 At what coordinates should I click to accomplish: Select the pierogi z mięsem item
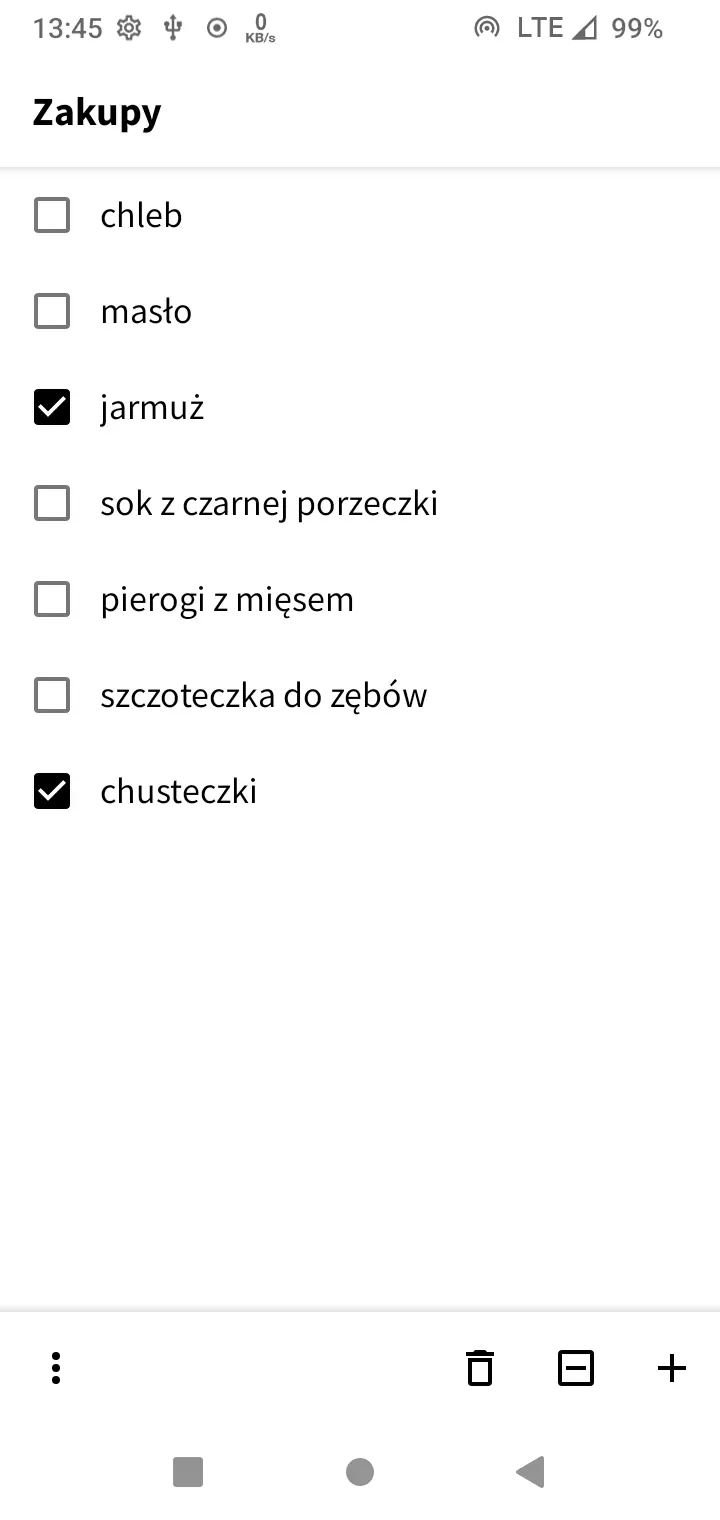52,599
